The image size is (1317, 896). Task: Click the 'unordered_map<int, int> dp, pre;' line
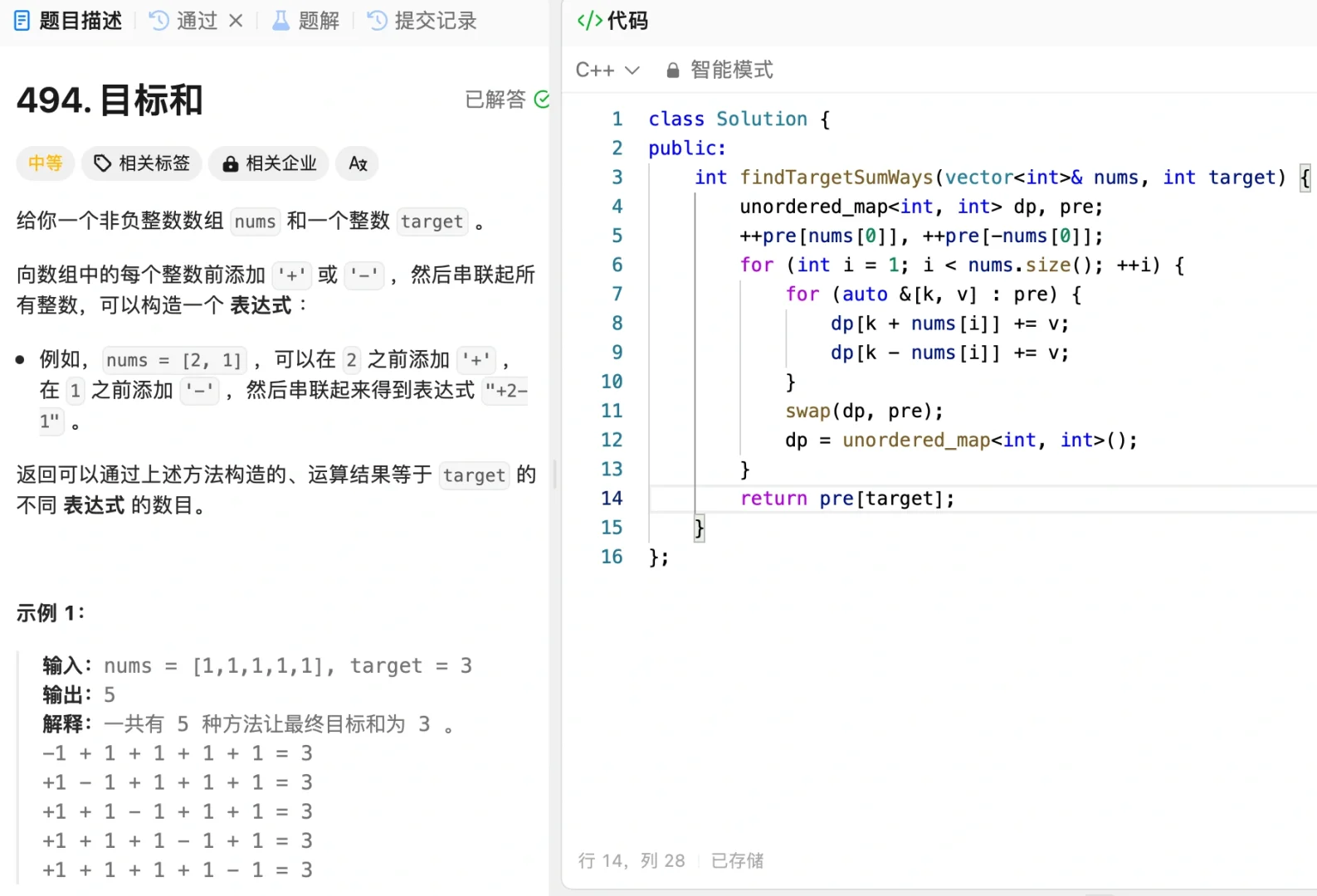pyautogui.click(x=921, y=207)
